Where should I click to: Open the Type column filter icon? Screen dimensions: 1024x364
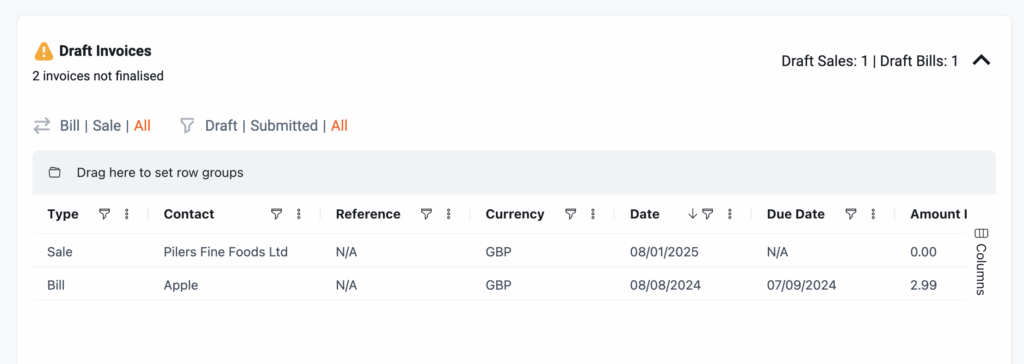tap(104, 214)
